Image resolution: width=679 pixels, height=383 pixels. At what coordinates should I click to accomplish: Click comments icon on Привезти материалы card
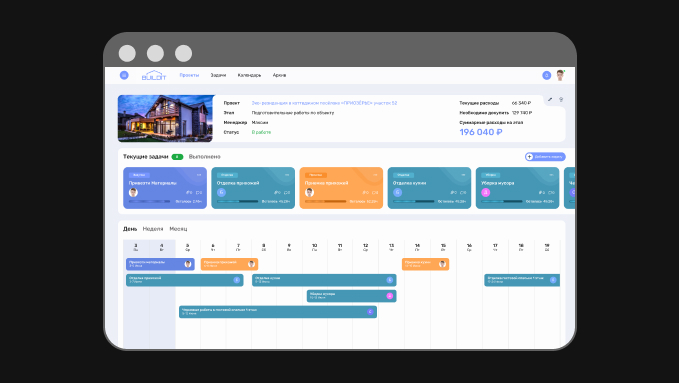click(x=199, y=192)
